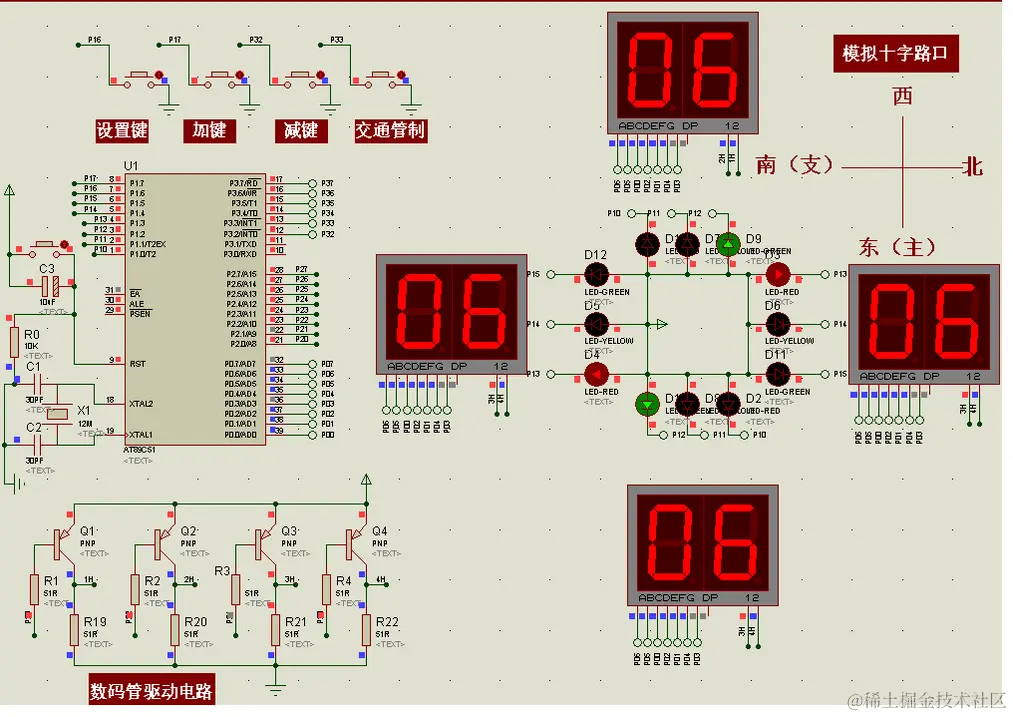
Task: Click the 加键 push button switch
Action: (x=221, y=78)
